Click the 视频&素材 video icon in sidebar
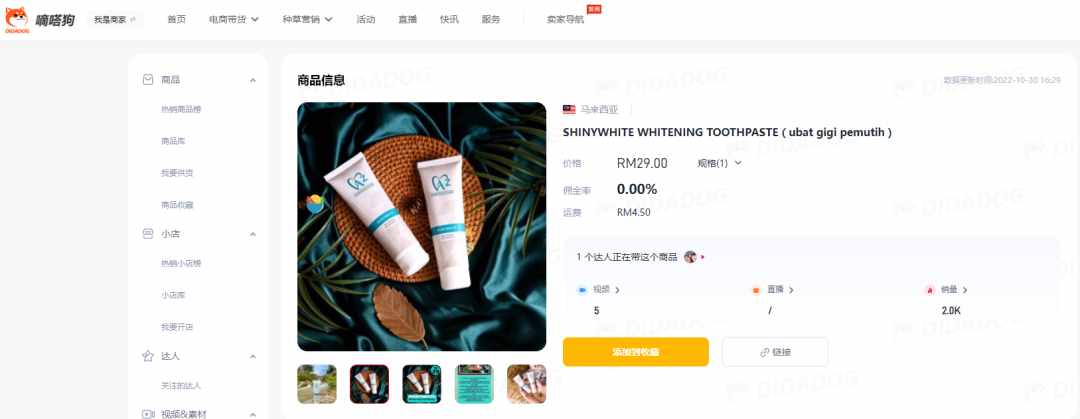Screen dimensions: 1080x419 pos(147,414)
